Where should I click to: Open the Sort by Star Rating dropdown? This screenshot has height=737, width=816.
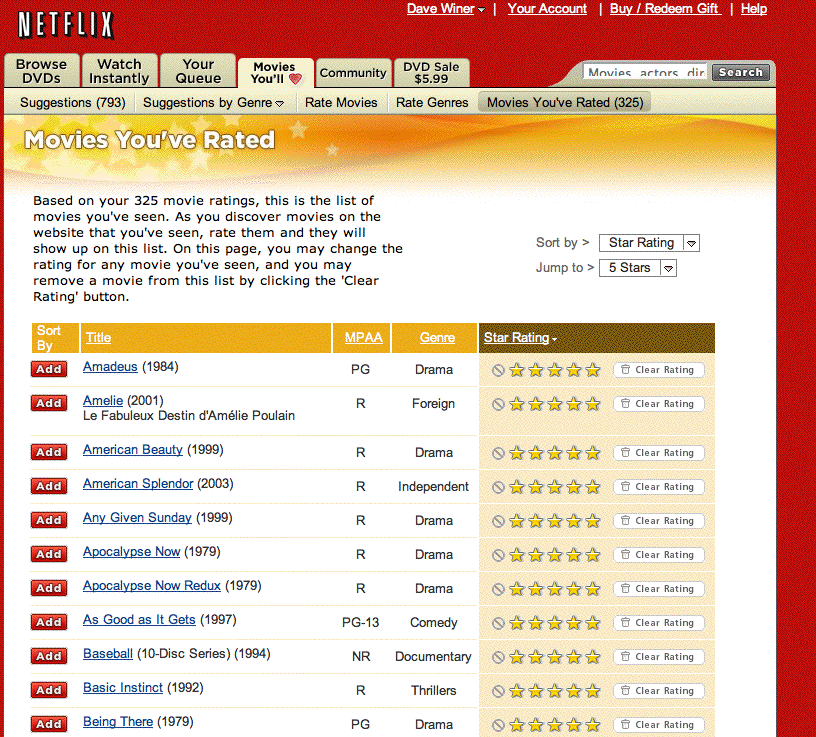[x=648, y=243]
